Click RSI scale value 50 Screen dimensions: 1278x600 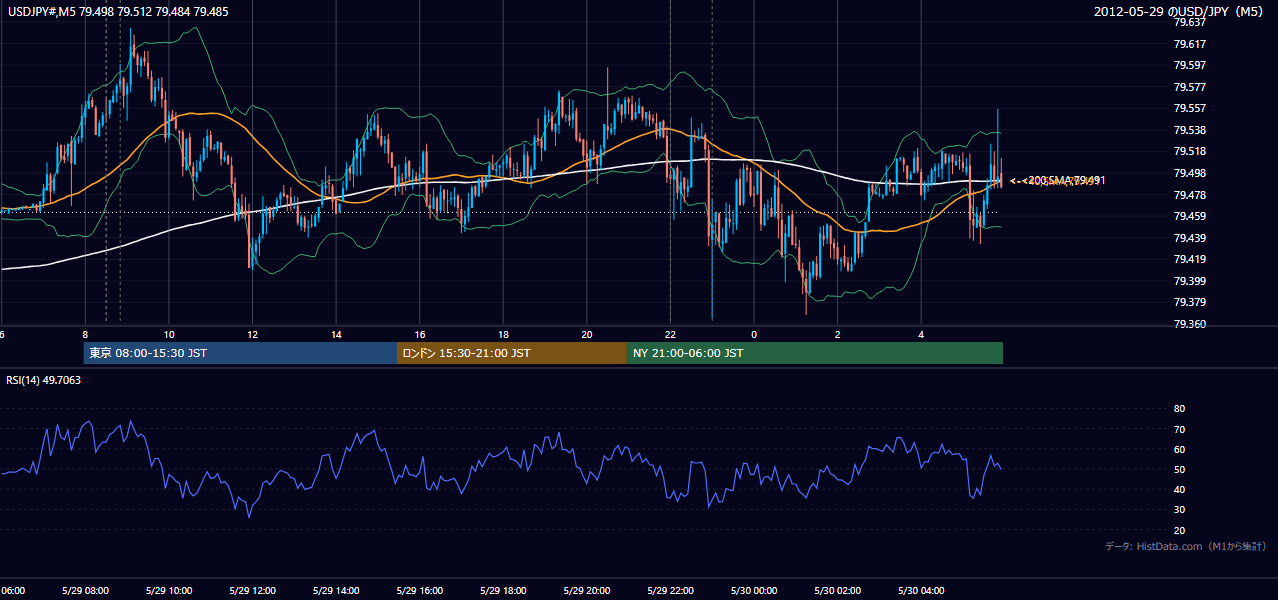(1179, 469)
